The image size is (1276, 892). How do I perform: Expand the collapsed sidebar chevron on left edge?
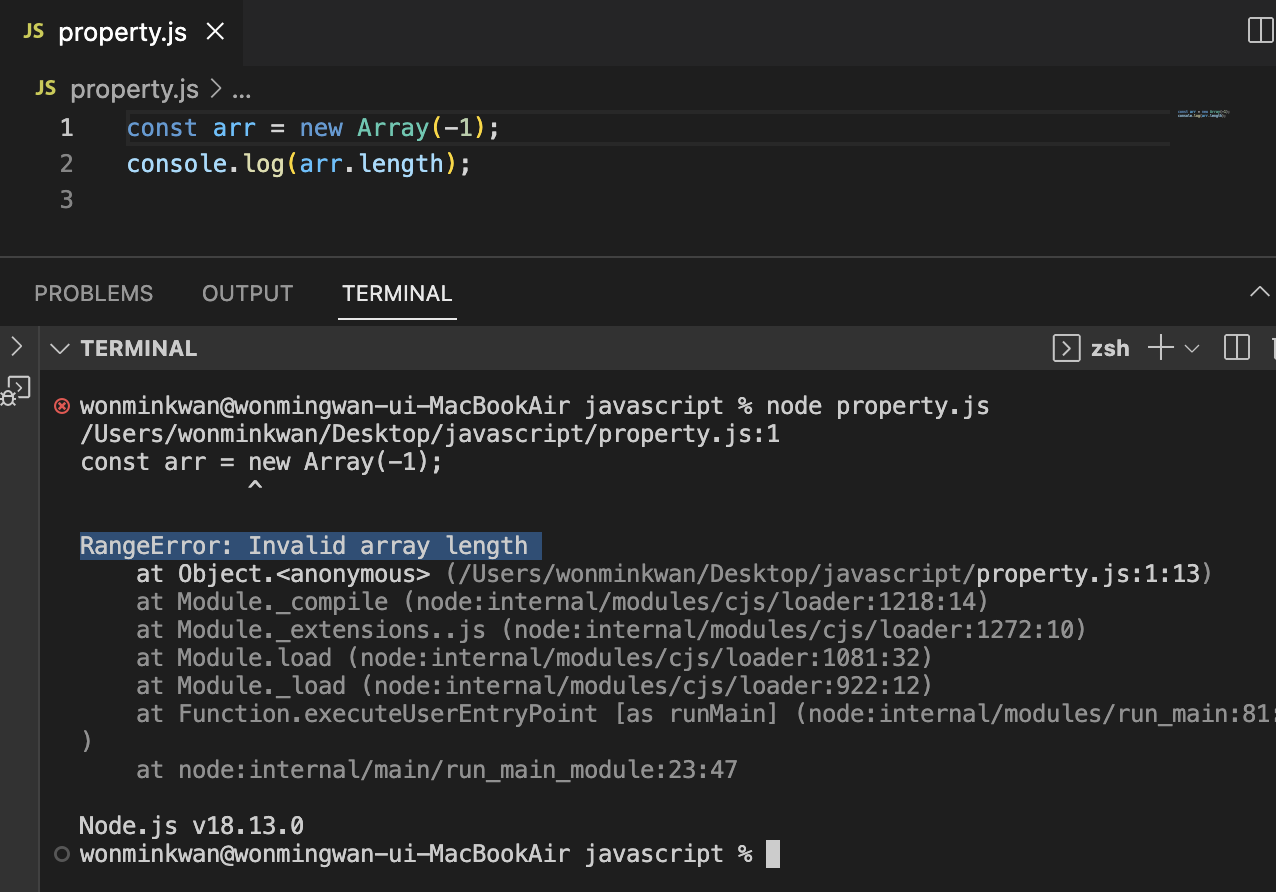(16, 346)
